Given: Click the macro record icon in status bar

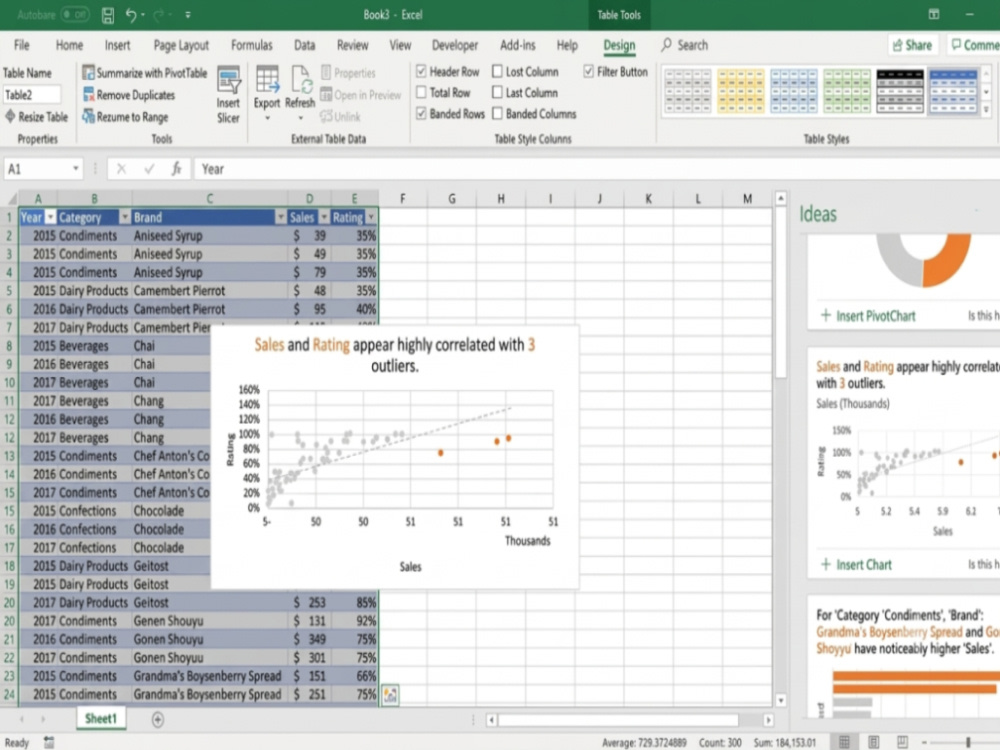Looking at the screenshot, I should tap(49, 742).
